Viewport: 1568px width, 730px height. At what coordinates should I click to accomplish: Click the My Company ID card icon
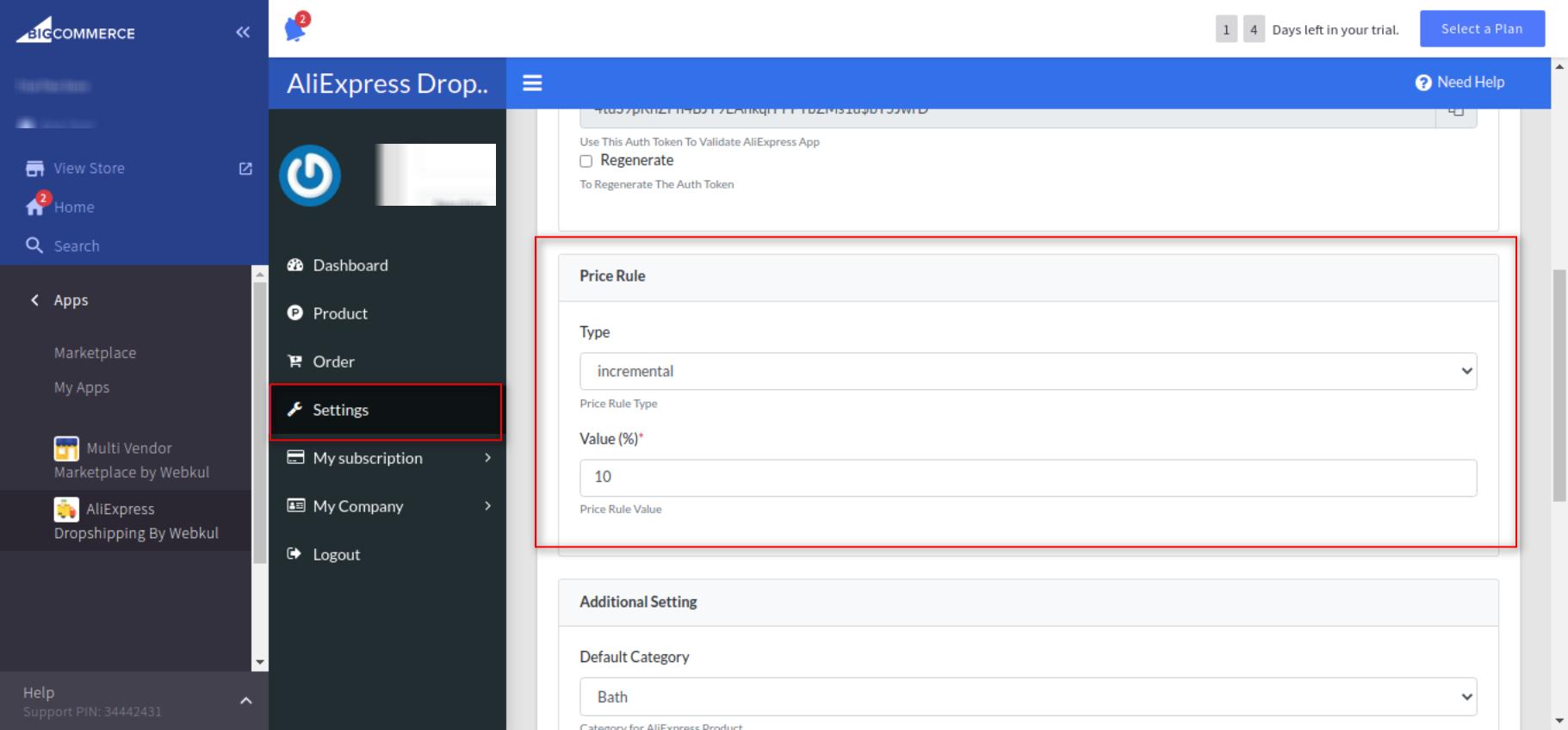point(295,505)
